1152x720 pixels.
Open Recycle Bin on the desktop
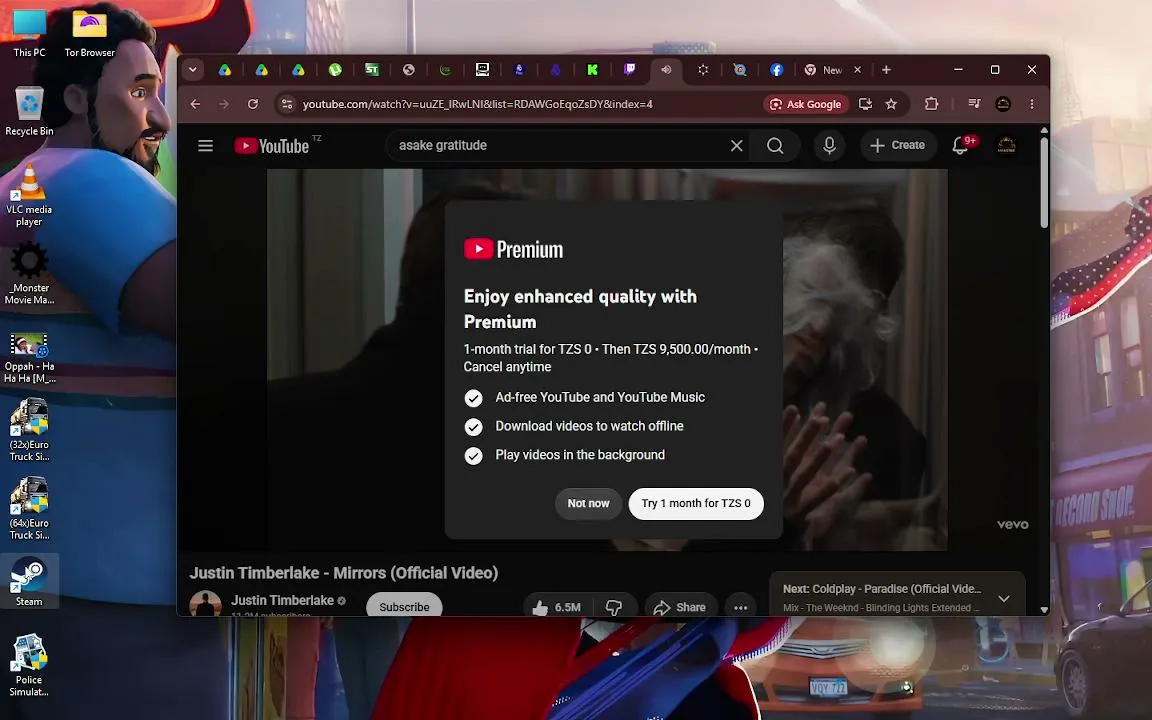point(29,112)
